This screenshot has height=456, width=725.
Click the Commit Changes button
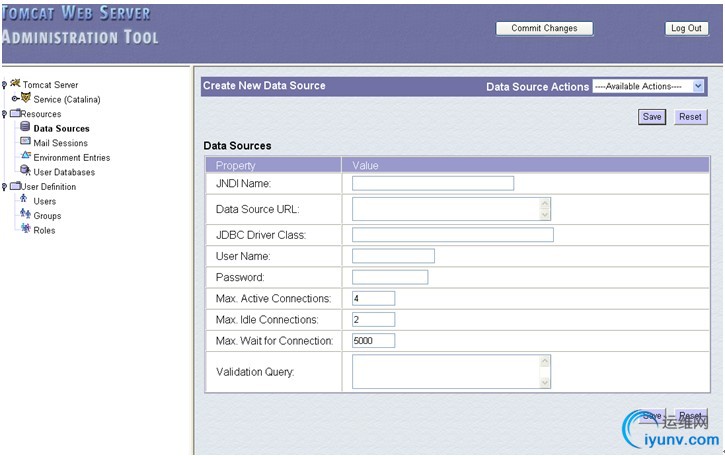(544, 28)
